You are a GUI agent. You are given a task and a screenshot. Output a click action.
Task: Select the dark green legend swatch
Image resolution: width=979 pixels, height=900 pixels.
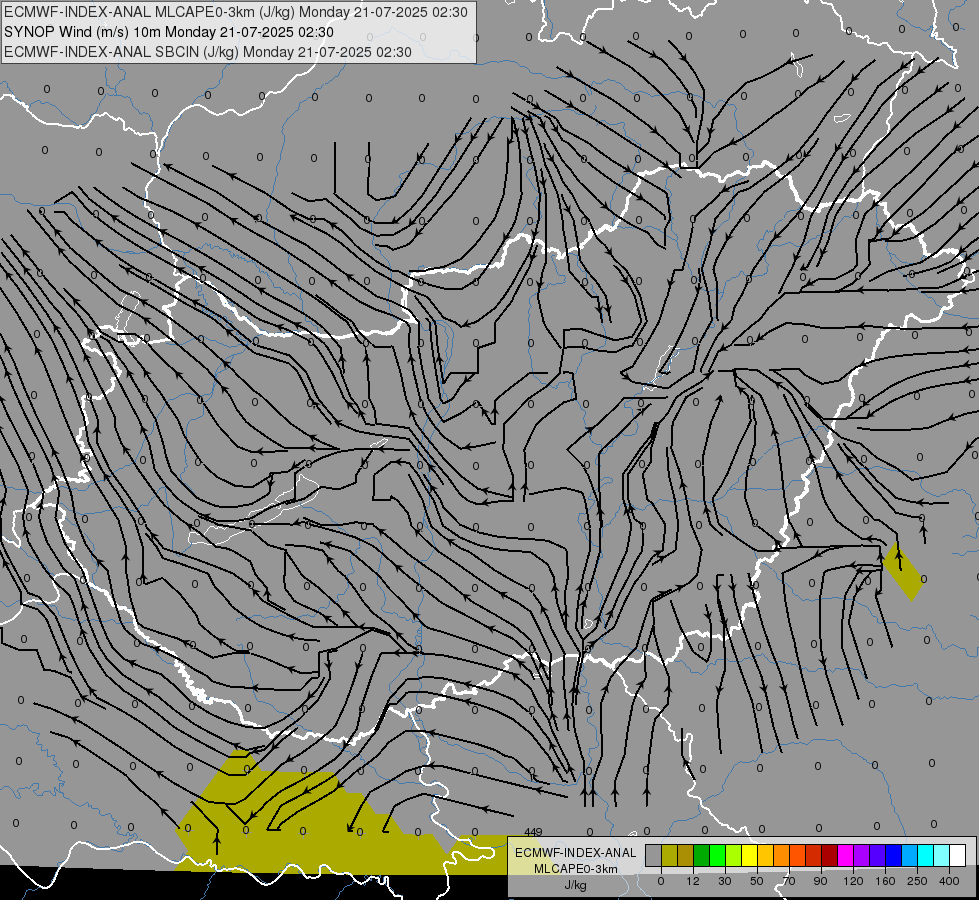coord(701,855)
